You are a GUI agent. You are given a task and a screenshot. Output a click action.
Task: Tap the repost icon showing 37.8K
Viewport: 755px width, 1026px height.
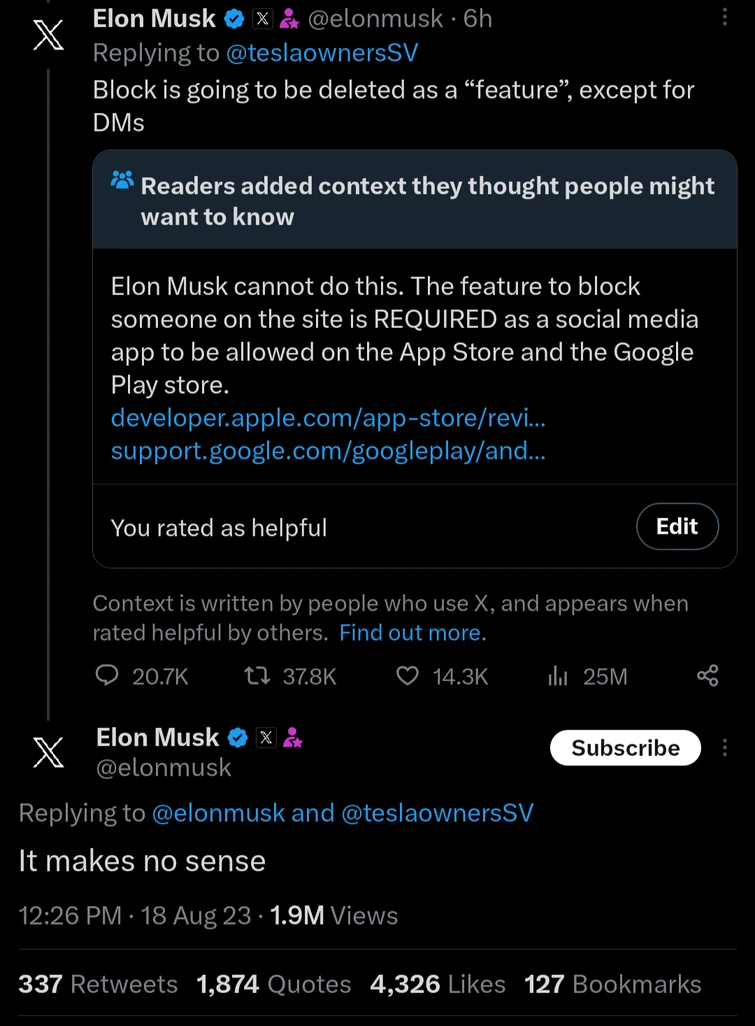(256, 677)
